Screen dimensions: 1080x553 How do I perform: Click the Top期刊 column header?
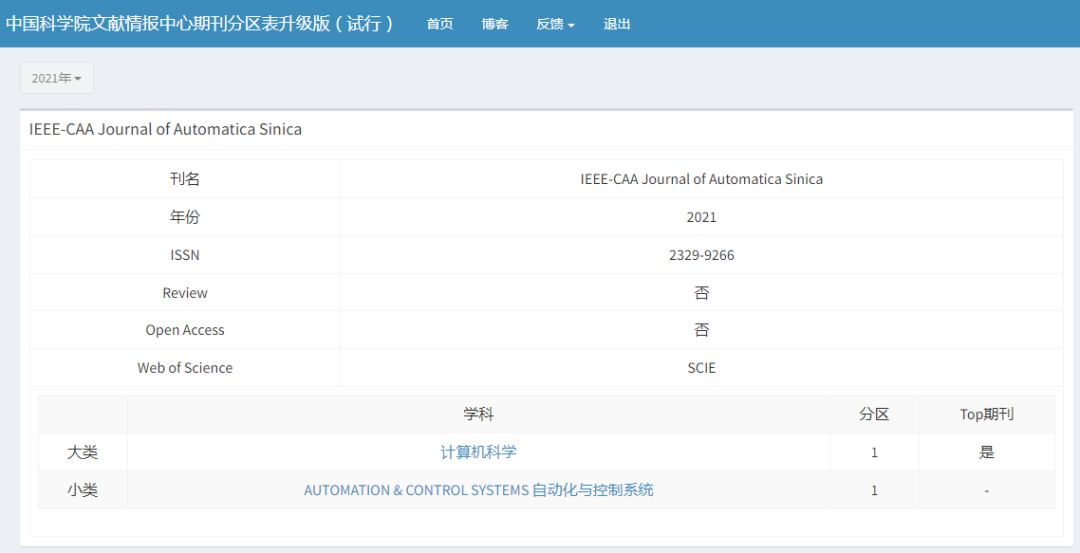(986, 414)
